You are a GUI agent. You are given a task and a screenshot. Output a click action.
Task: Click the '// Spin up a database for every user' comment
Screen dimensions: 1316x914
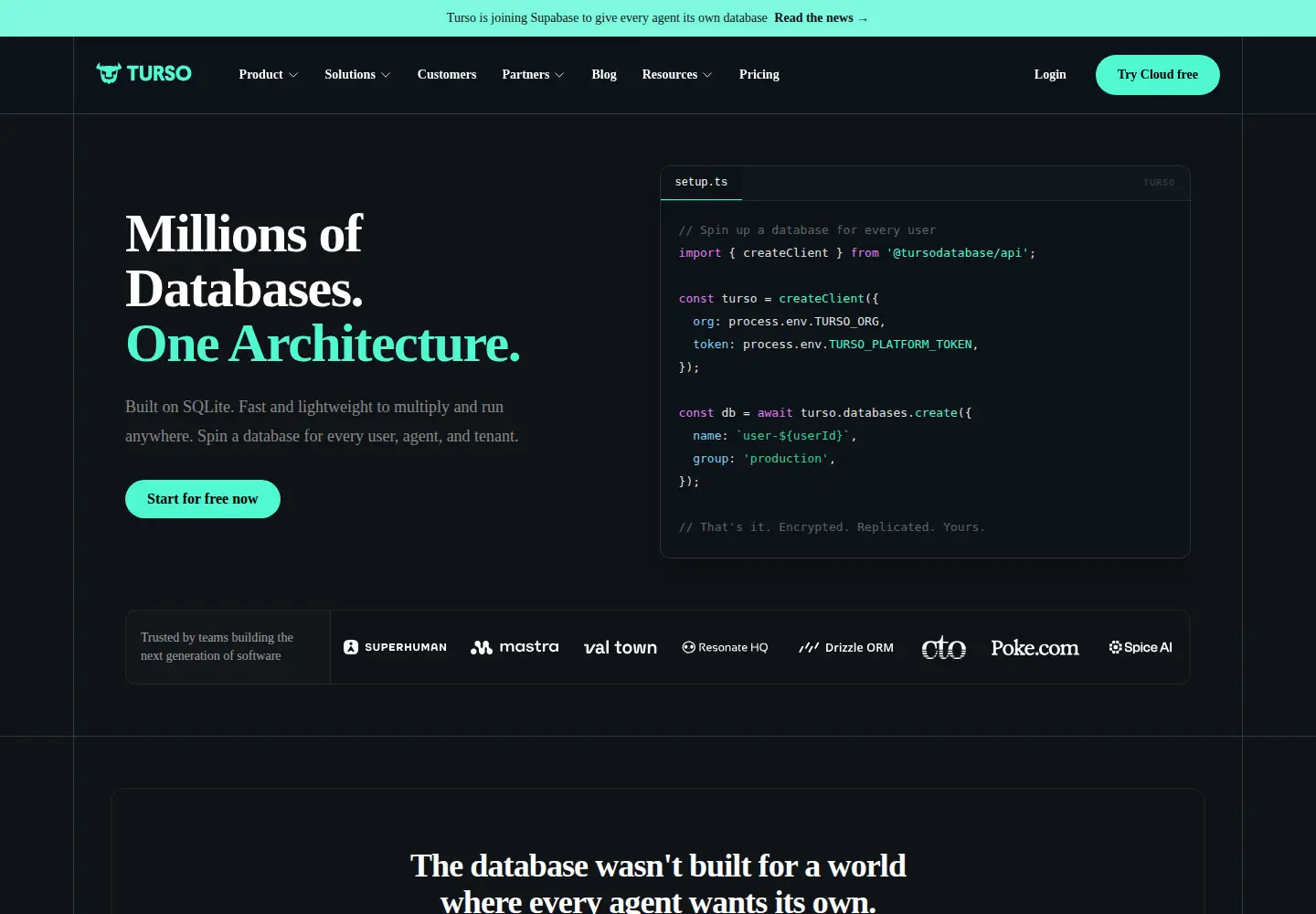click(807, 230)
